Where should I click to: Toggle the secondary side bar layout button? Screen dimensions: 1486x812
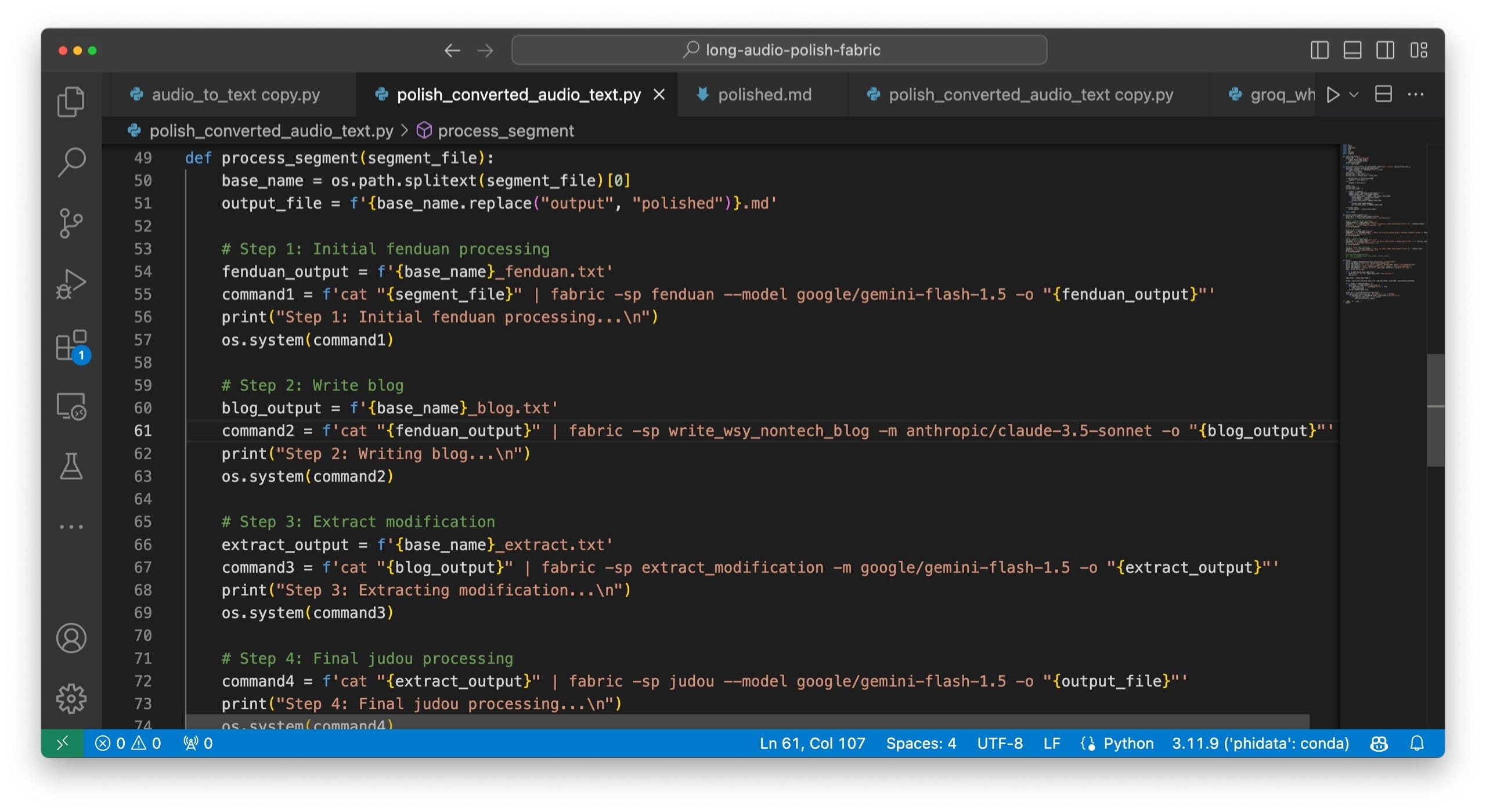click(1386, 50)
